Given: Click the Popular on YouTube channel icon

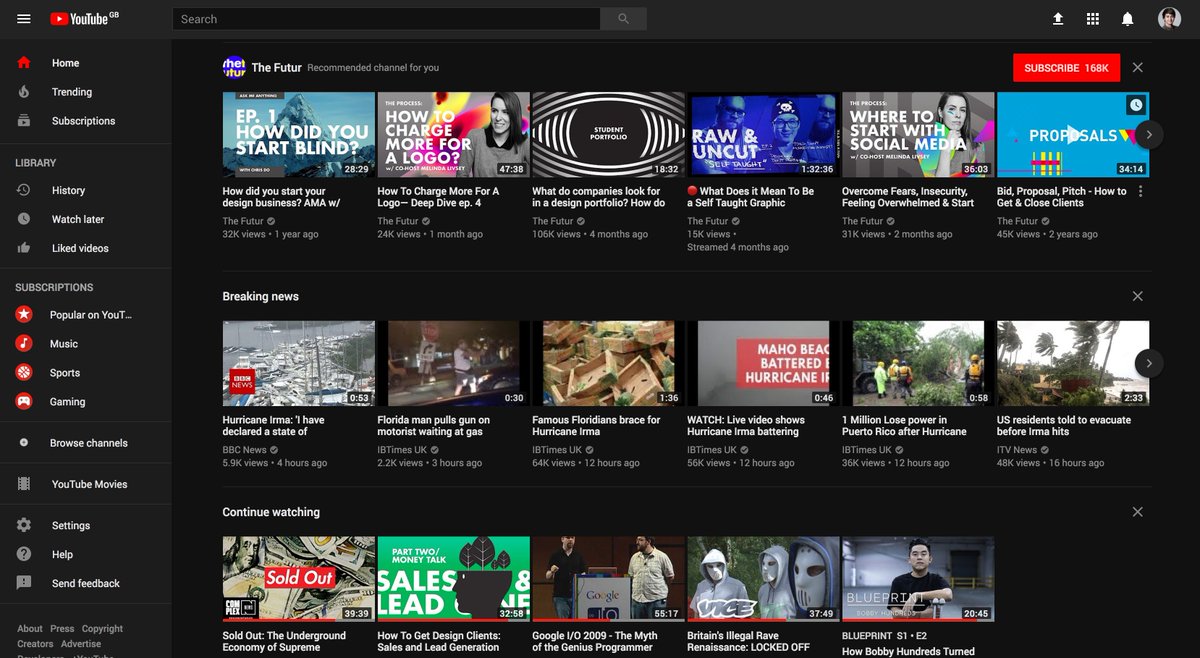Looking at the screenshot, I should pyautogui.click(x=24, y=315).
